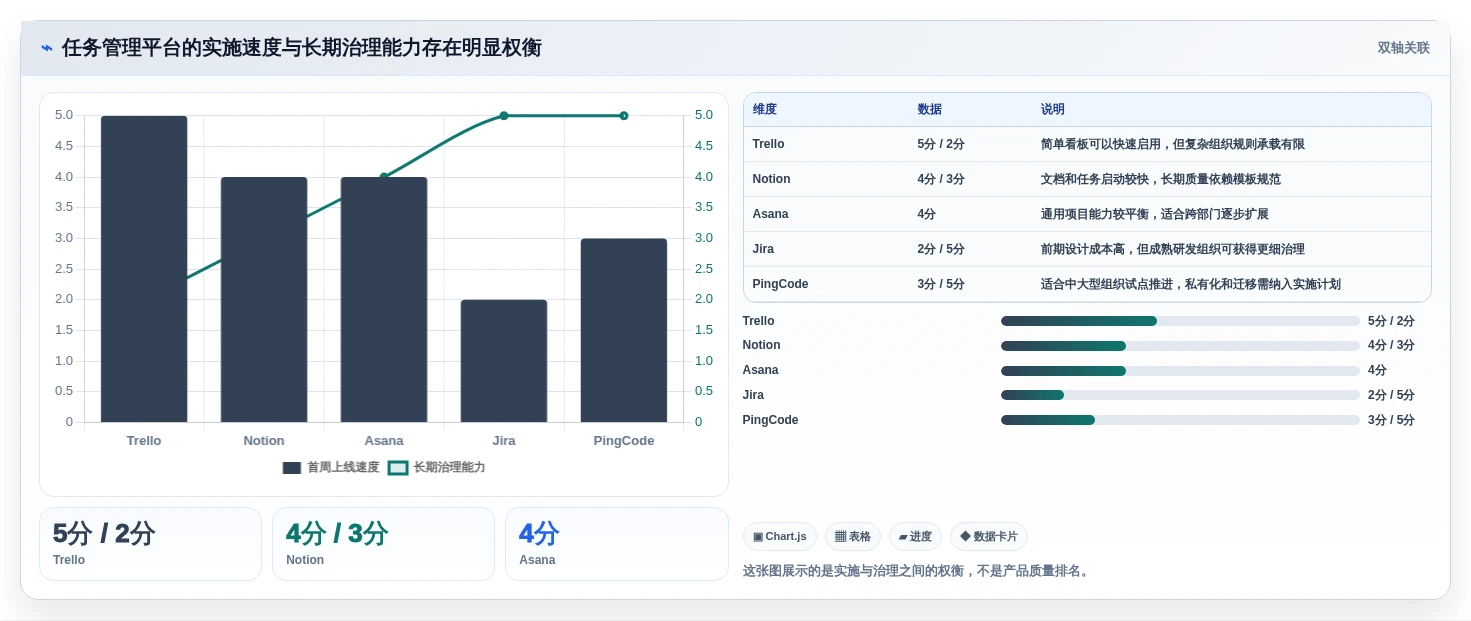Open the Trello 5分 / 2分 data card
The width and height of the screenshot is (1471, 621).
[x=150, y=544]
